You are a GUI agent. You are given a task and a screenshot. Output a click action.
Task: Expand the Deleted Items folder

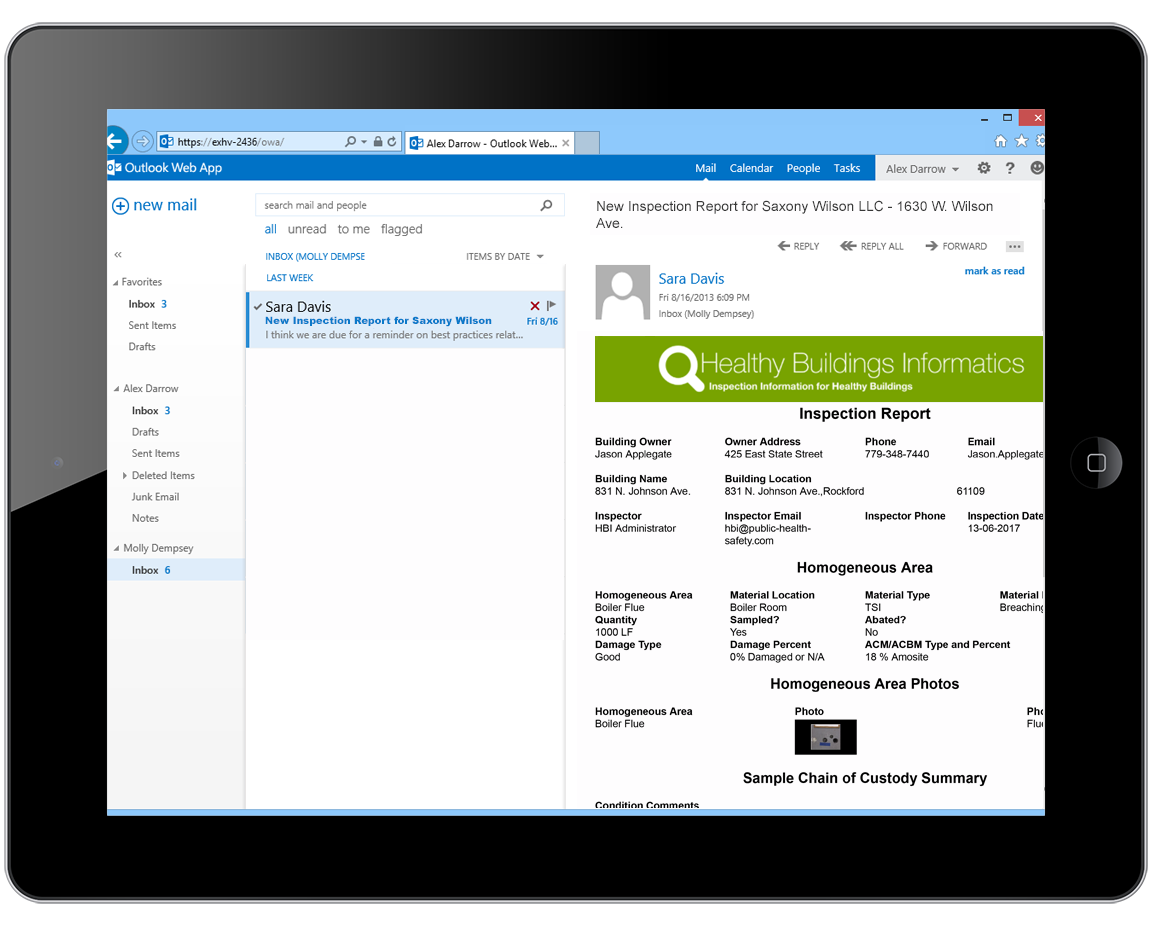(x=125, y=475)
